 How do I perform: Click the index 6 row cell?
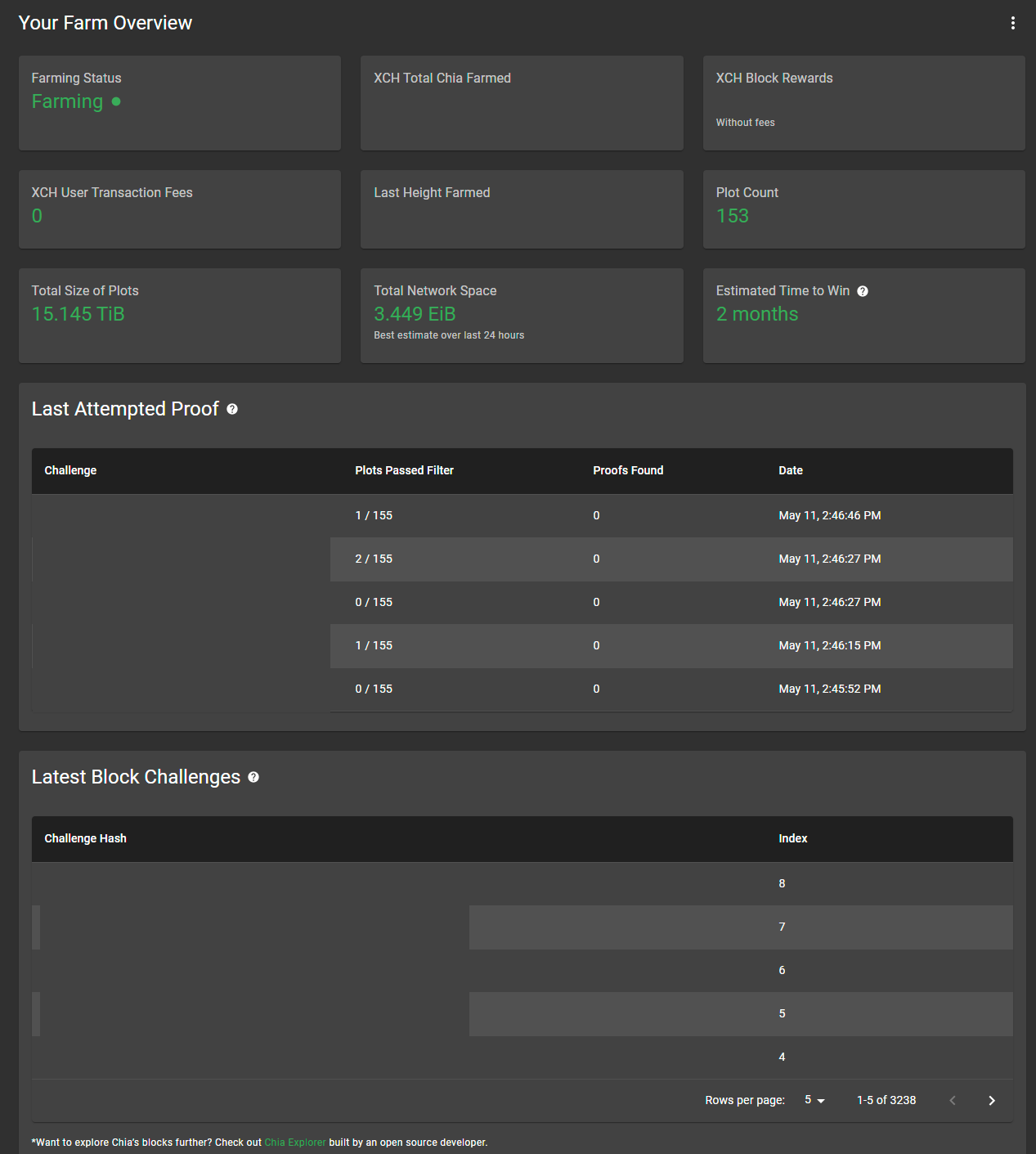[x=782, y=970]
